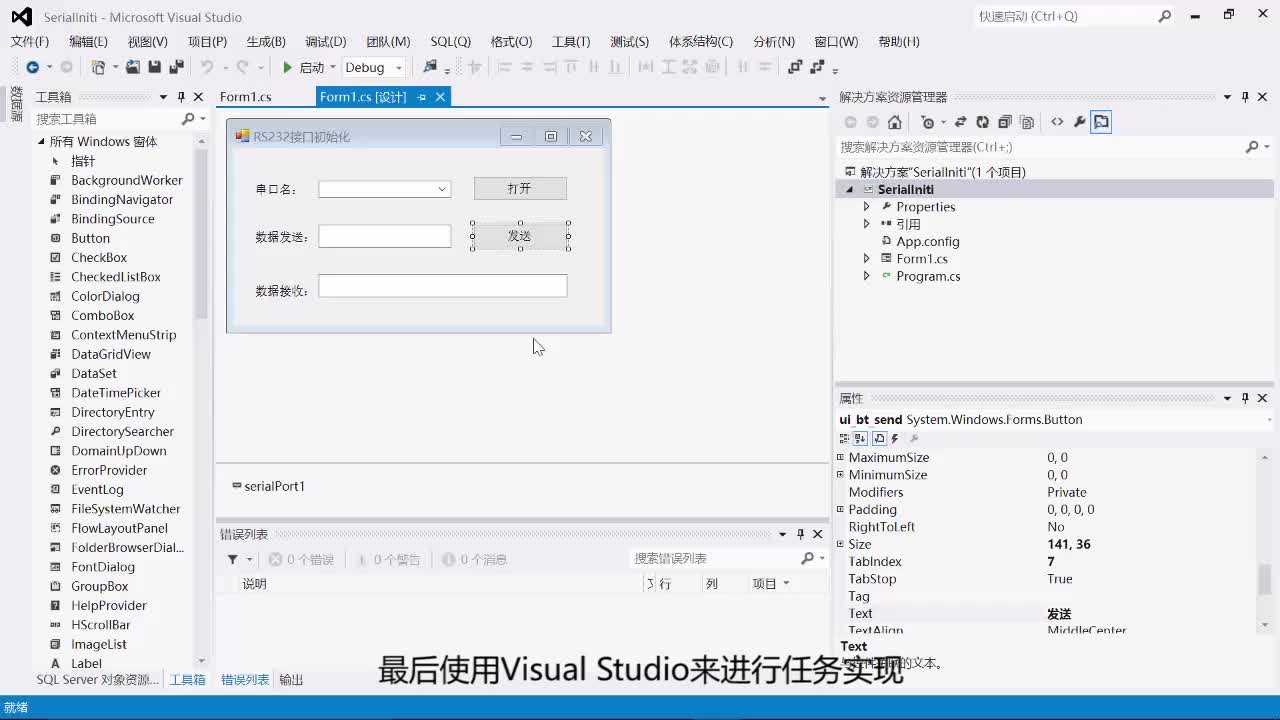Click the filter funnel icon in error list
Image resolution: width=1280 pixels, height=720 pixels.
coord(233,559)
